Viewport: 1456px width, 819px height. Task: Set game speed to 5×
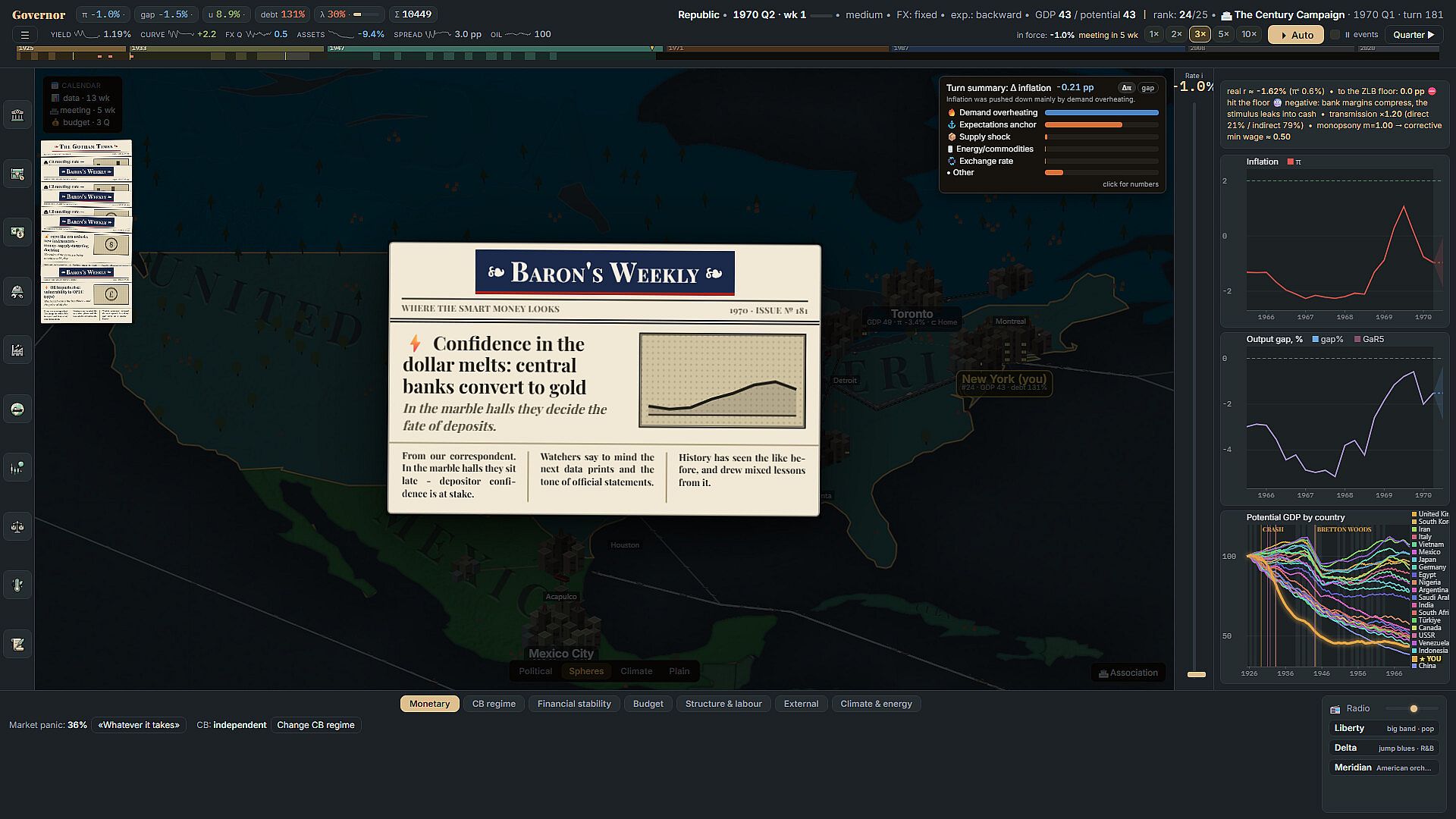(x=1223, y=34)
